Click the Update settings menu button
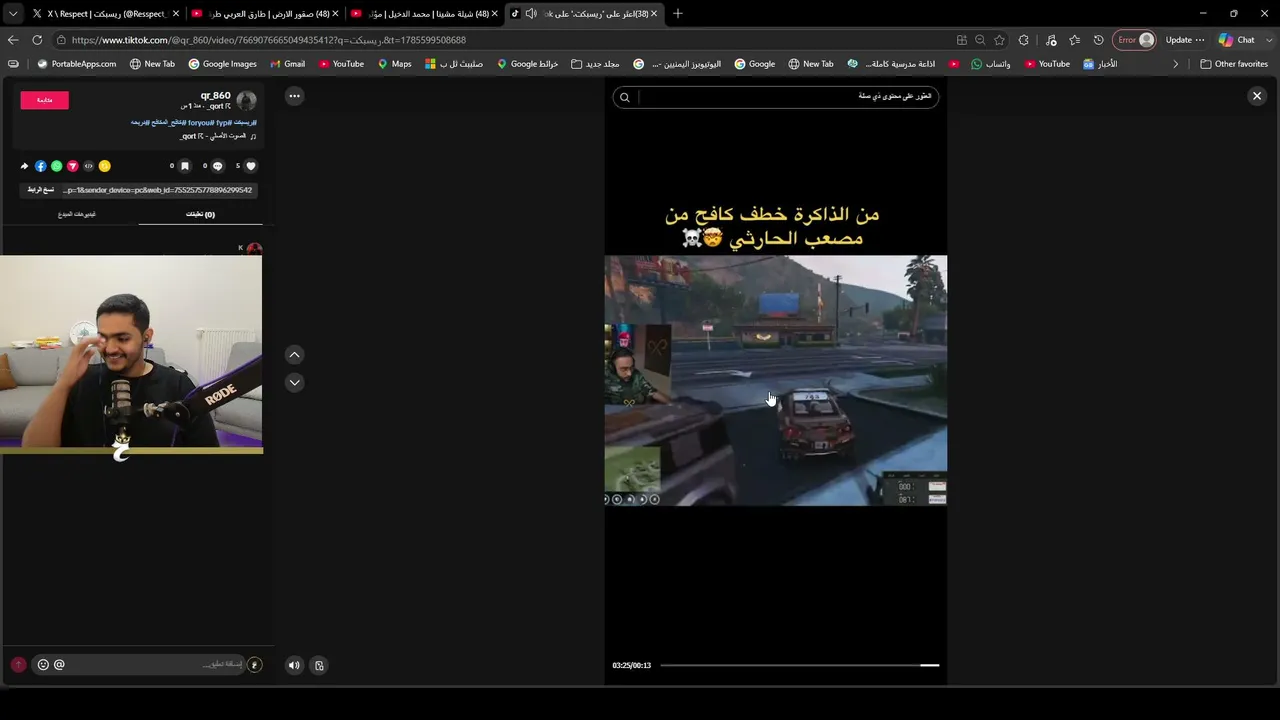 coord(1185,40)
